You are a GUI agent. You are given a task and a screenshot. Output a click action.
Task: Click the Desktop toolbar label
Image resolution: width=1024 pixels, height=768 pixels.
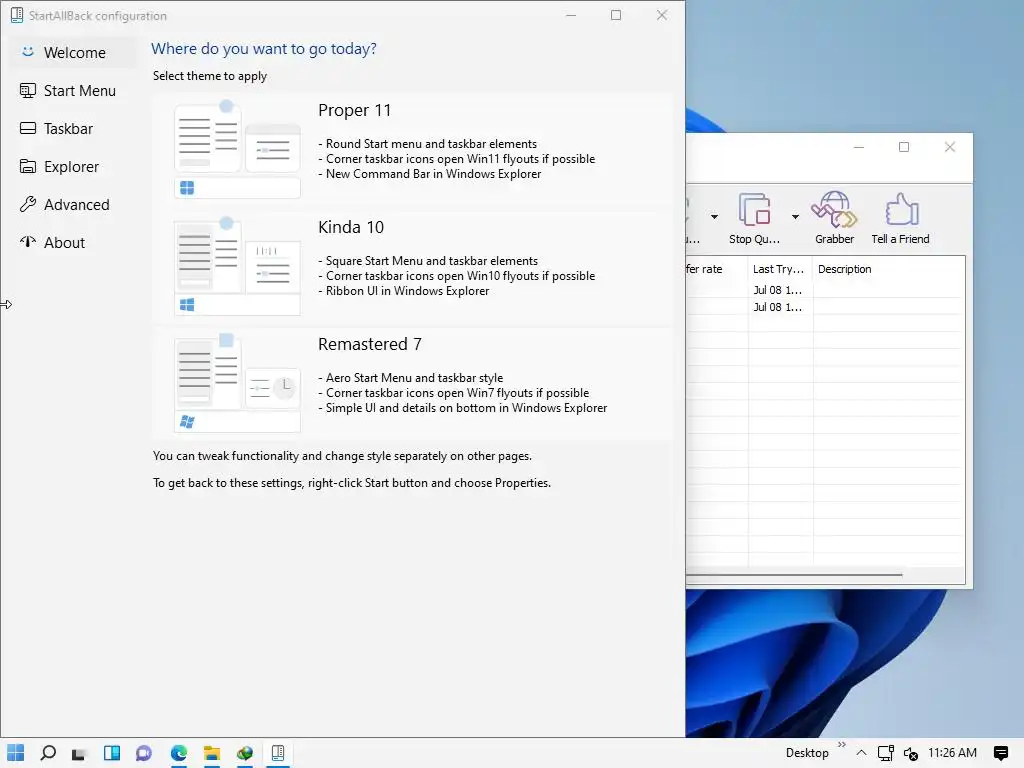(807, 753)
